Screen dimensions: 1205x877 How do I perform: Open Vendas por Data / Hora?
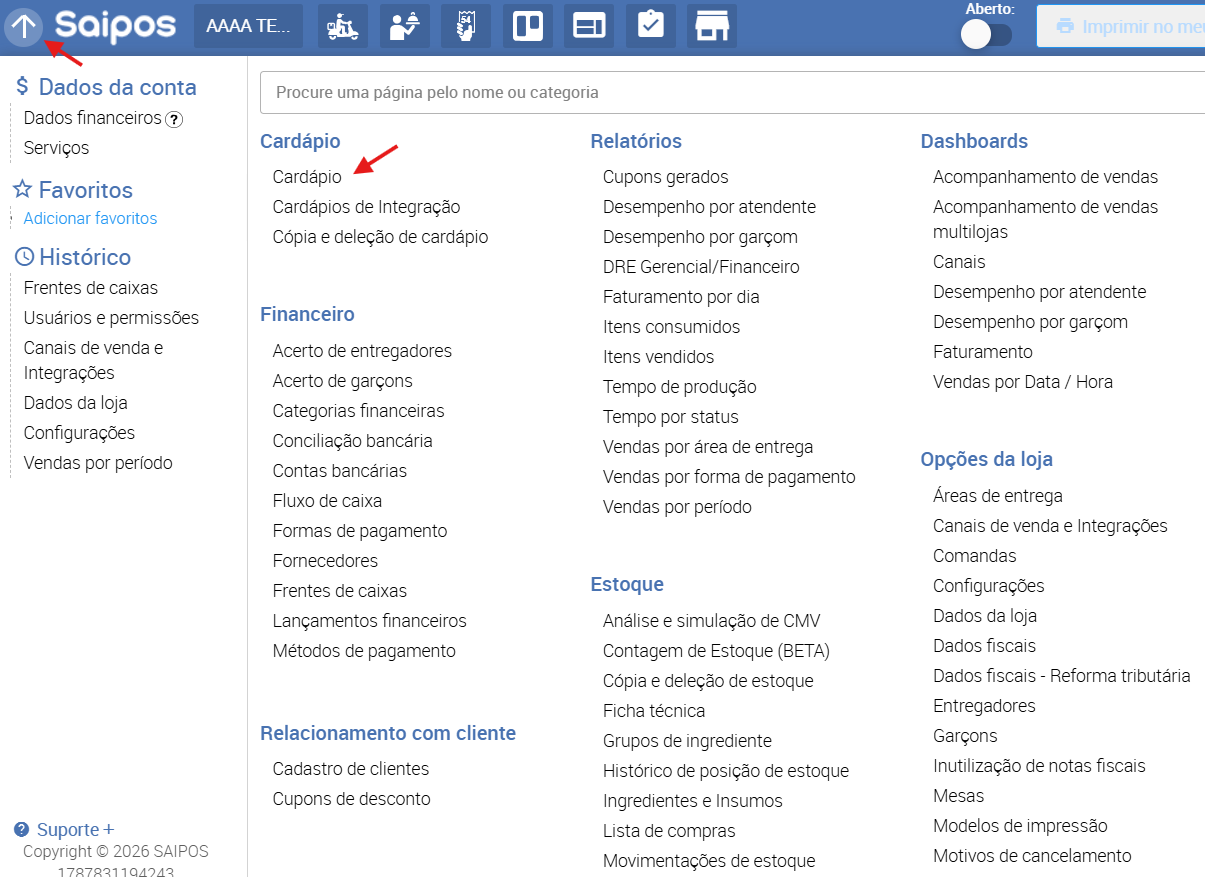click(x=1022, y=382)
